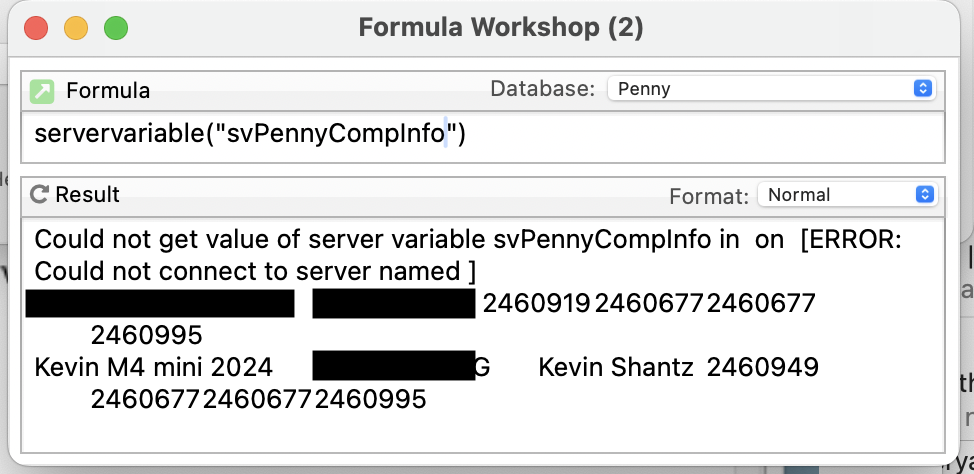Viewport: 974px width, 474px height.
Task: Click the value 2460949 in results
Action: tap(762, 368)
